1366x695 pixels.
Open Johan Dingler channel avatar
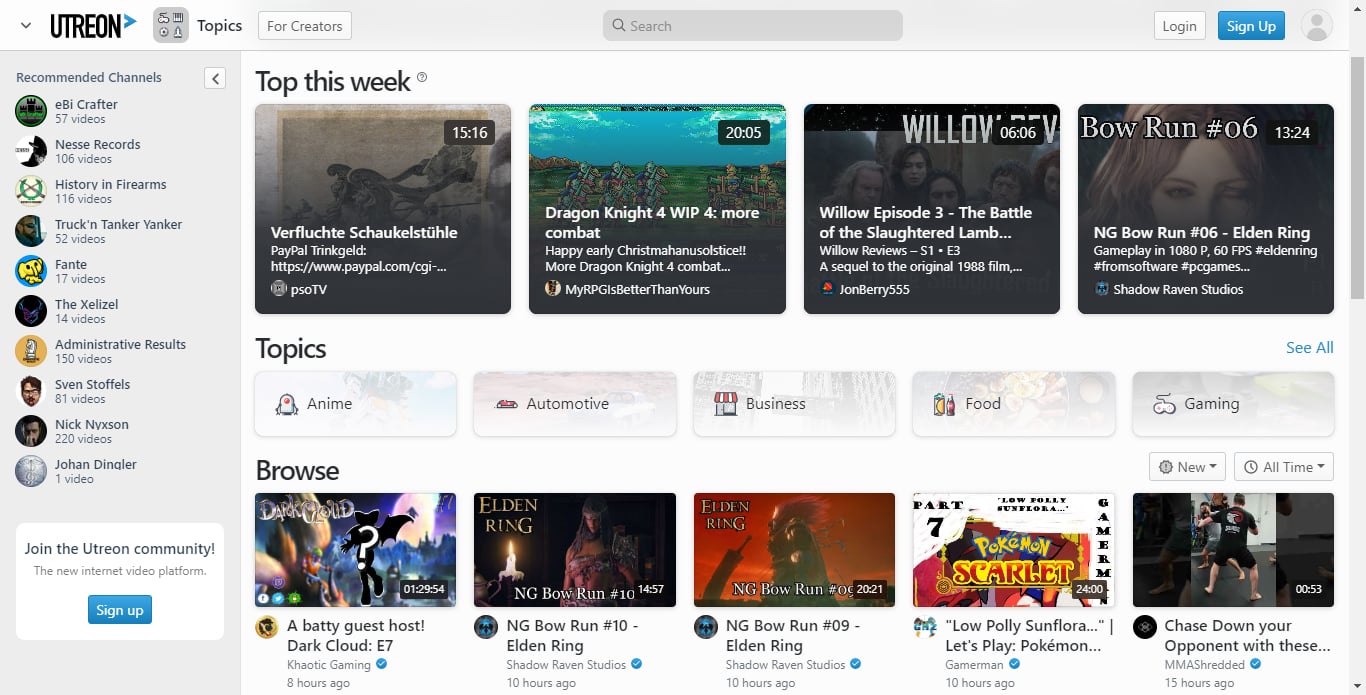coord(31,471)
